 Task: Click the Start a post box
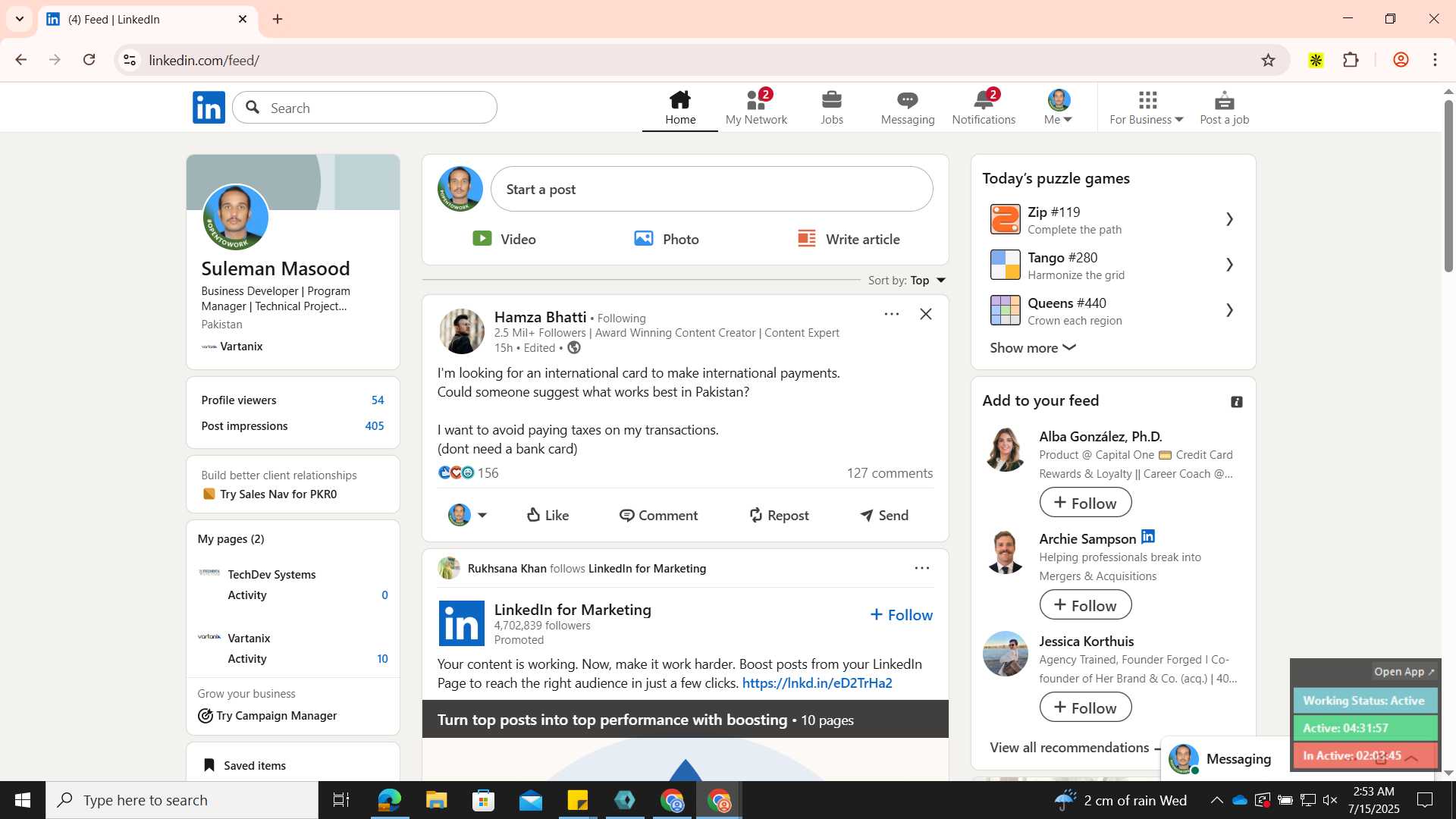[711, 189]
